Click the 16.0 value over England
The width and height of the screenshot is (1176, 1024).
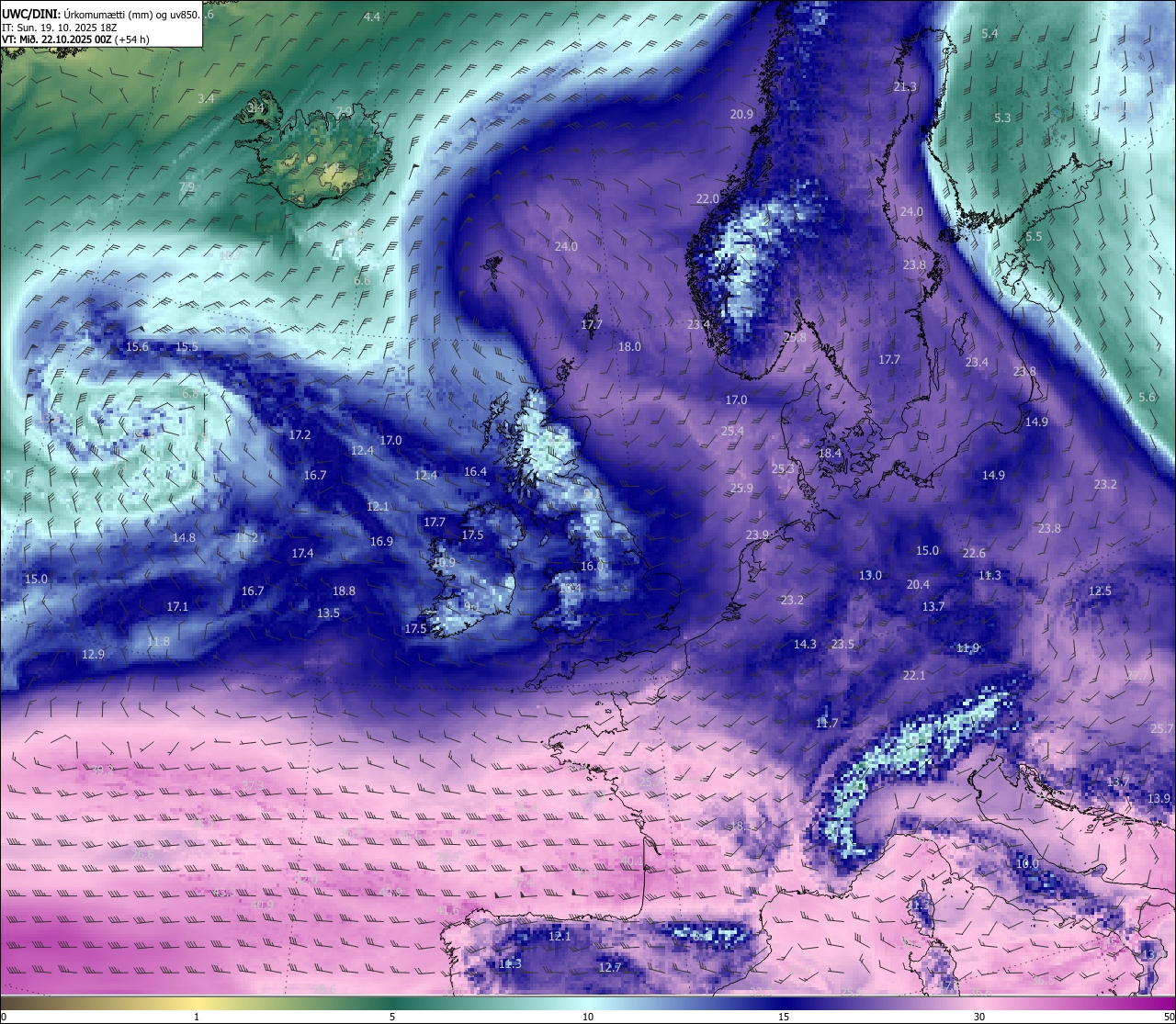pyautogui.click(x=592, y=566)
